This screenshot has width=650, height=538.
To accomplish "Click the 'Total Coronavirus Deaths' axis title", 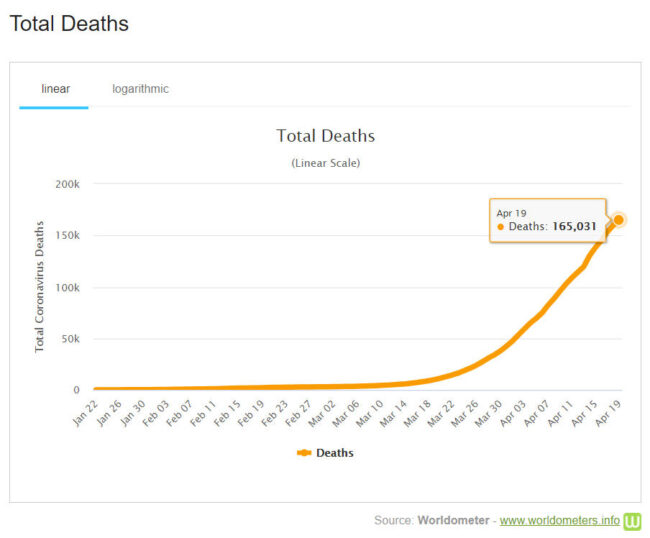I will coord(41,286).
